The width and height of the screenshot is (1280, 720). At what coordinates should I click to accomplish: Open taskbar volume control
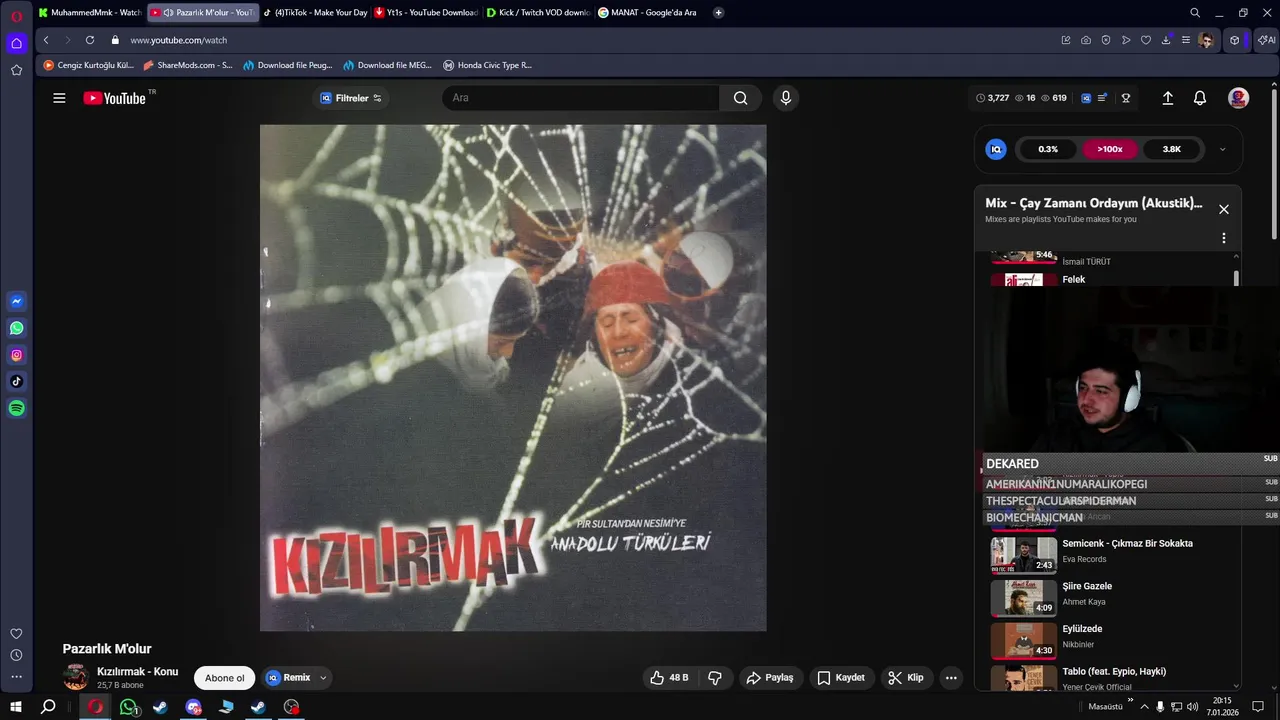[x=1192, y=707]
